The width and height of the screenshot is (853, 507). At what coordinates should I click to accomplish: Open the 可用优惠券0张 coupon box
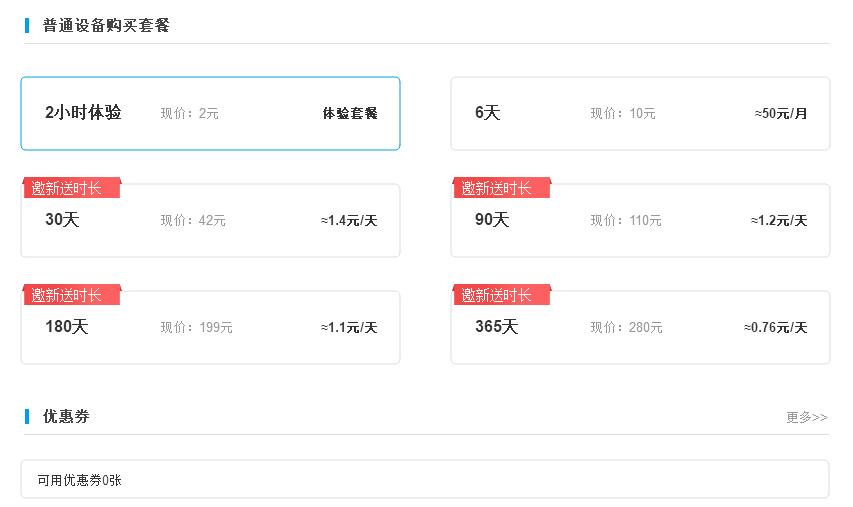coord(425,479)
